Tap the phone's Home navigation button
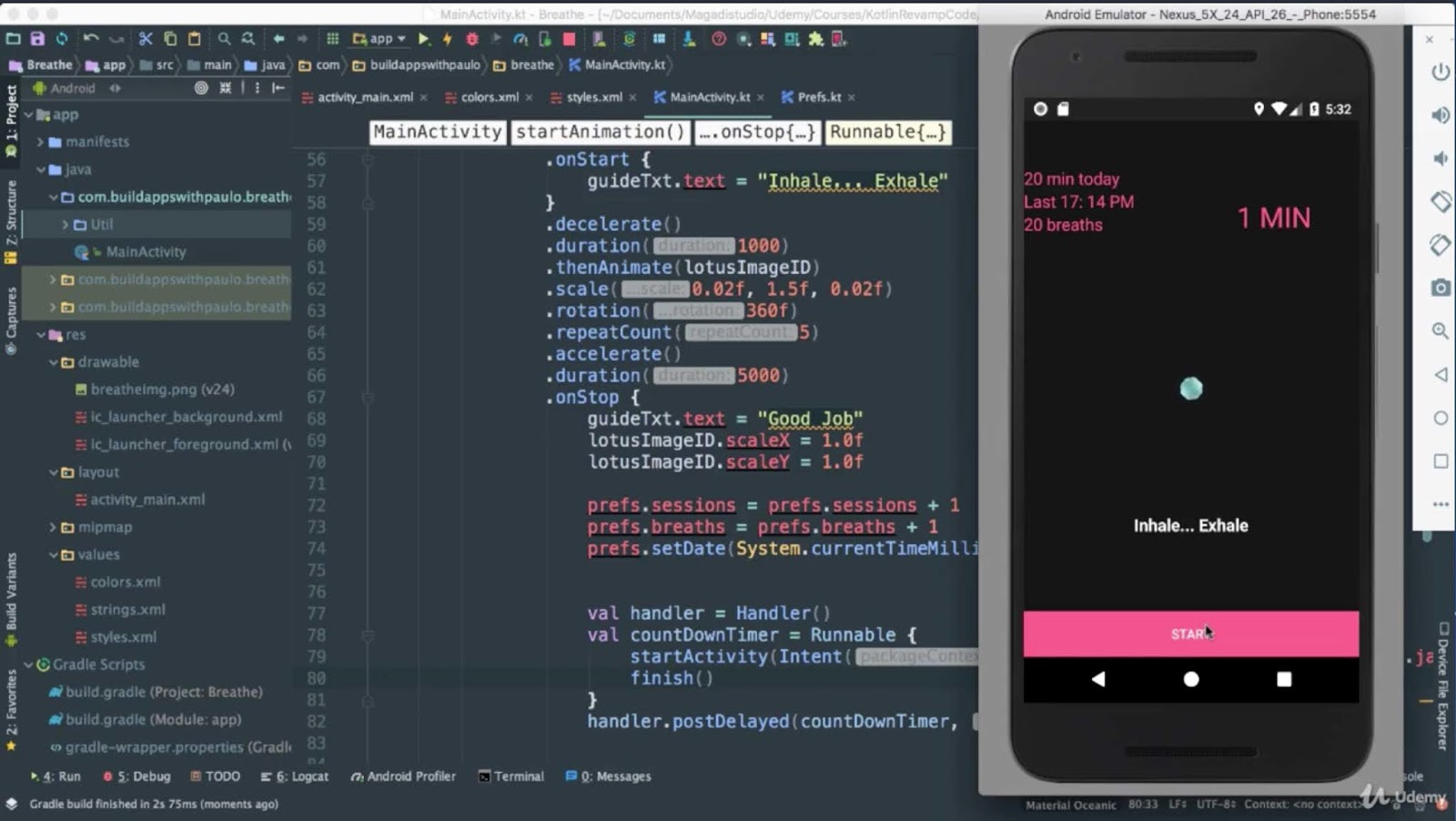The width and height of the screenshot is (1456, 821). pos(1191,679)
